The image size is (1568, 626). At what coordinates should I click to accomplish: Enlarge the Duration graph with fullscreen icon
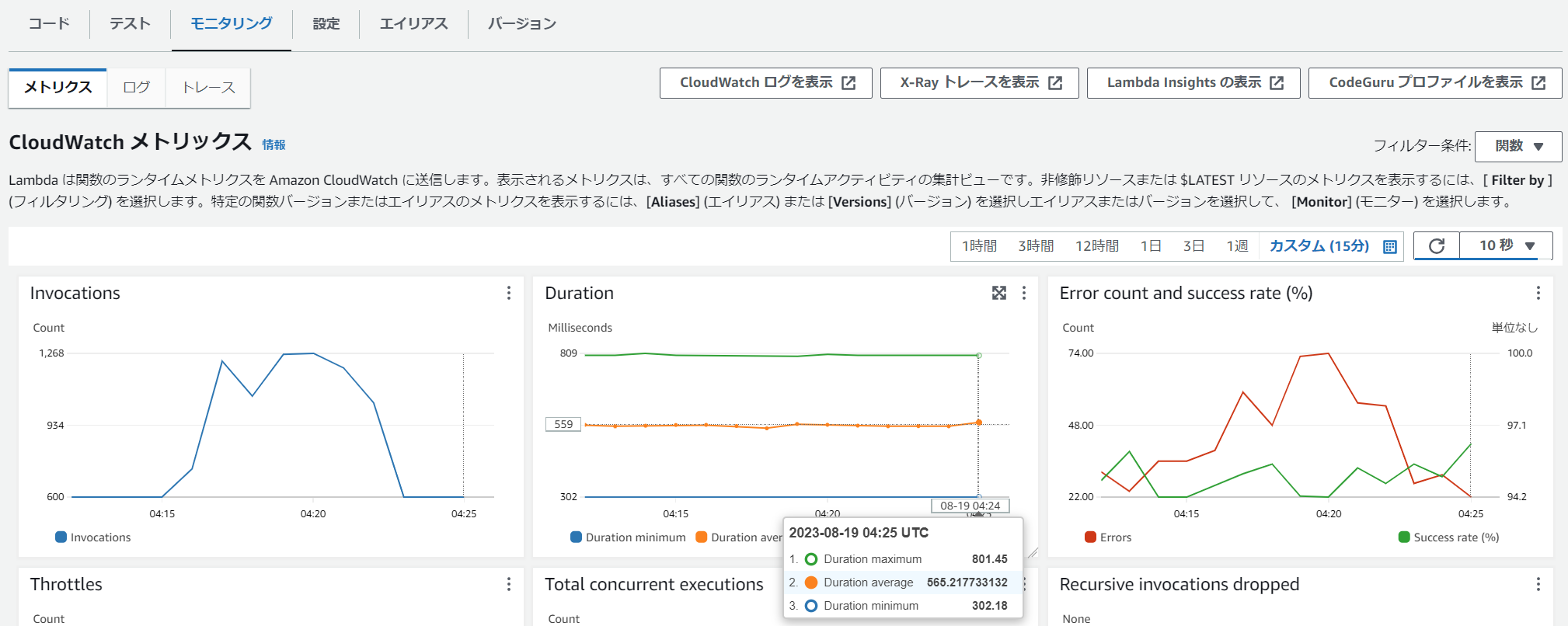click(999, 293)
